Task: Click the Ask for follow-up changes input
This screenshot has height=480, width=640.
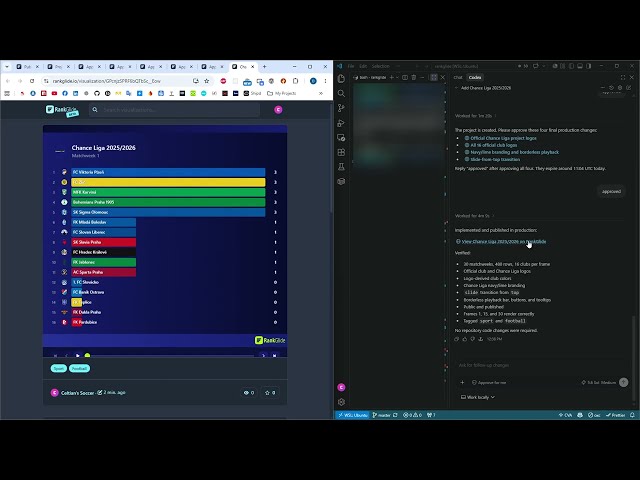Action: [539, 365]
